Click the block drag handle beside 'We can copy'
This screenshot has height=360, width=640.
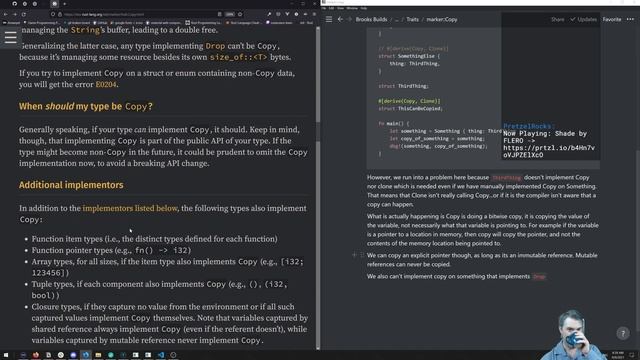(x=361, y=255)
